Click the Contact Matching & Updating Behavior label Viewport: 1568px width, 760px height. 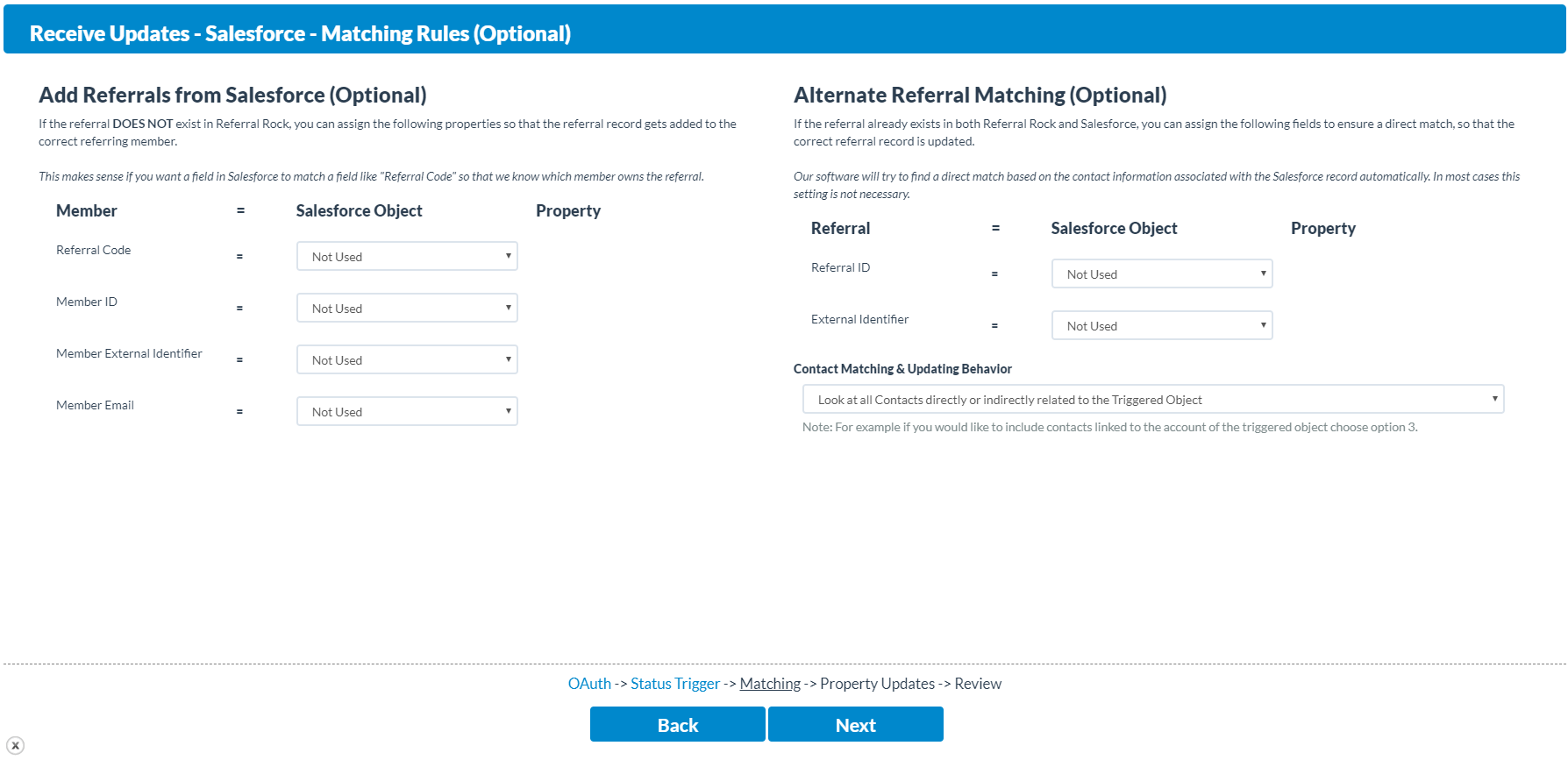[902, 369]
